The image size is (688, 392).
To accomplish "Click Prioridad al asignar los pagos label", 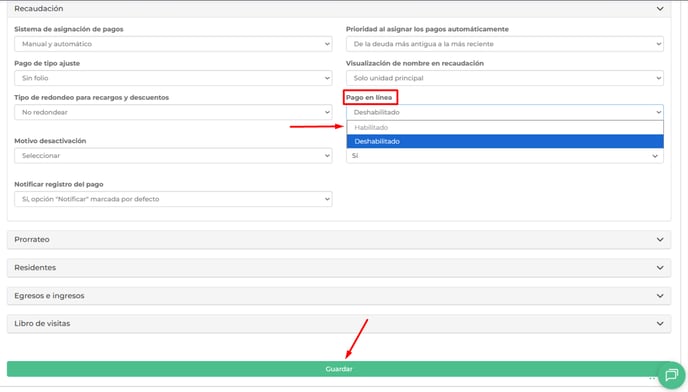I will pyautogui.click(x=427, y=29).
